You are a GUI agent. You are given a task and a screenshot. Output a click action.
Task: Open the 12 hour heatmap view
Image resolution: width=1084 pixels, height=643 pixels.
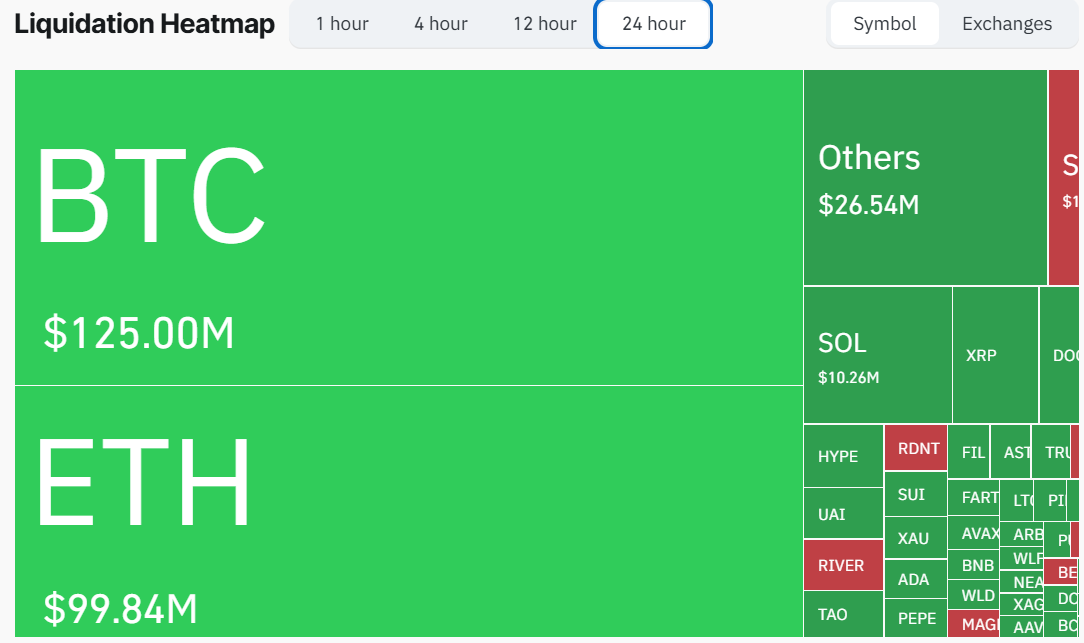(x=544, y=24)
